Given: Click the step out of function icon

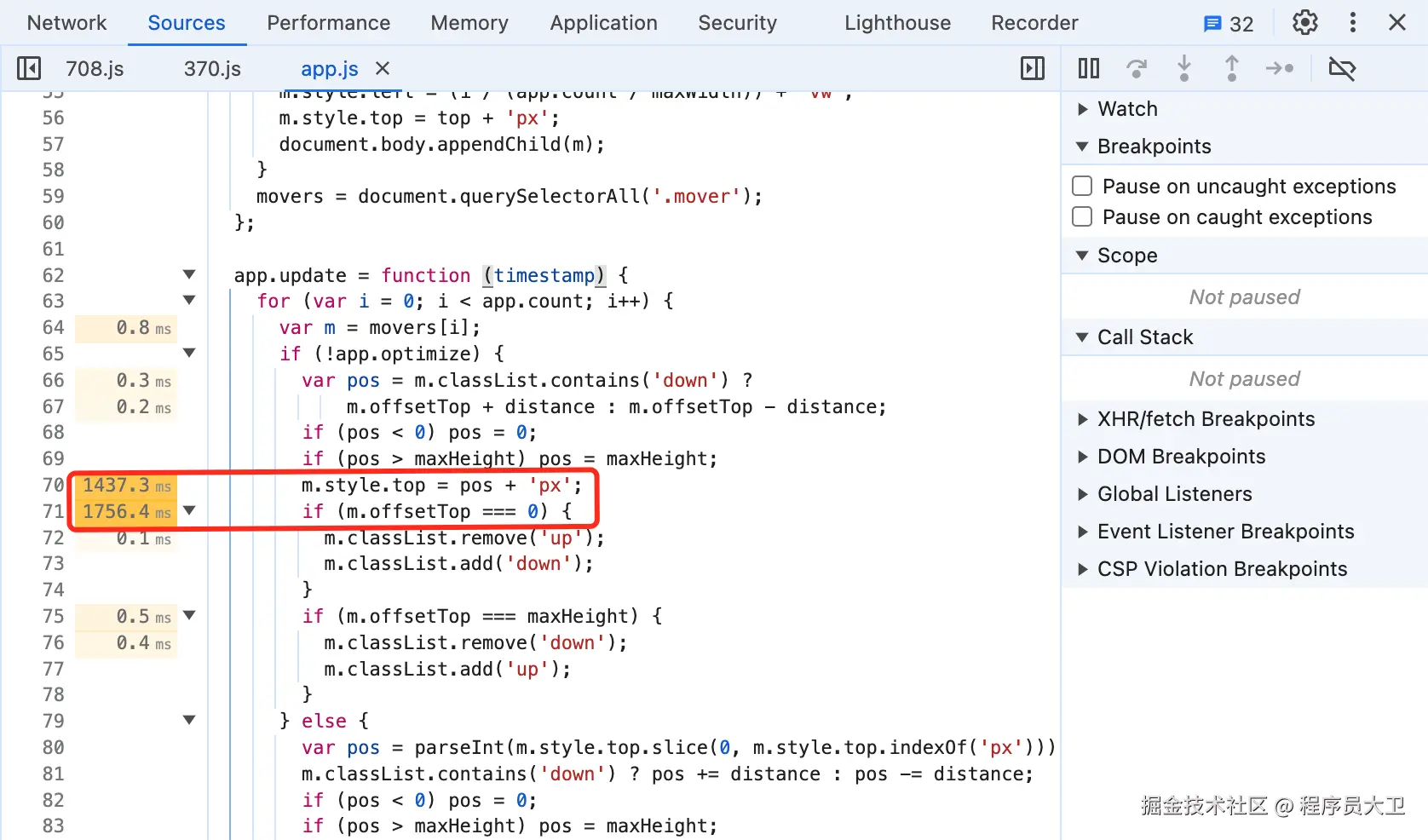Looking at the screenshot, I should click(1231, 68).
